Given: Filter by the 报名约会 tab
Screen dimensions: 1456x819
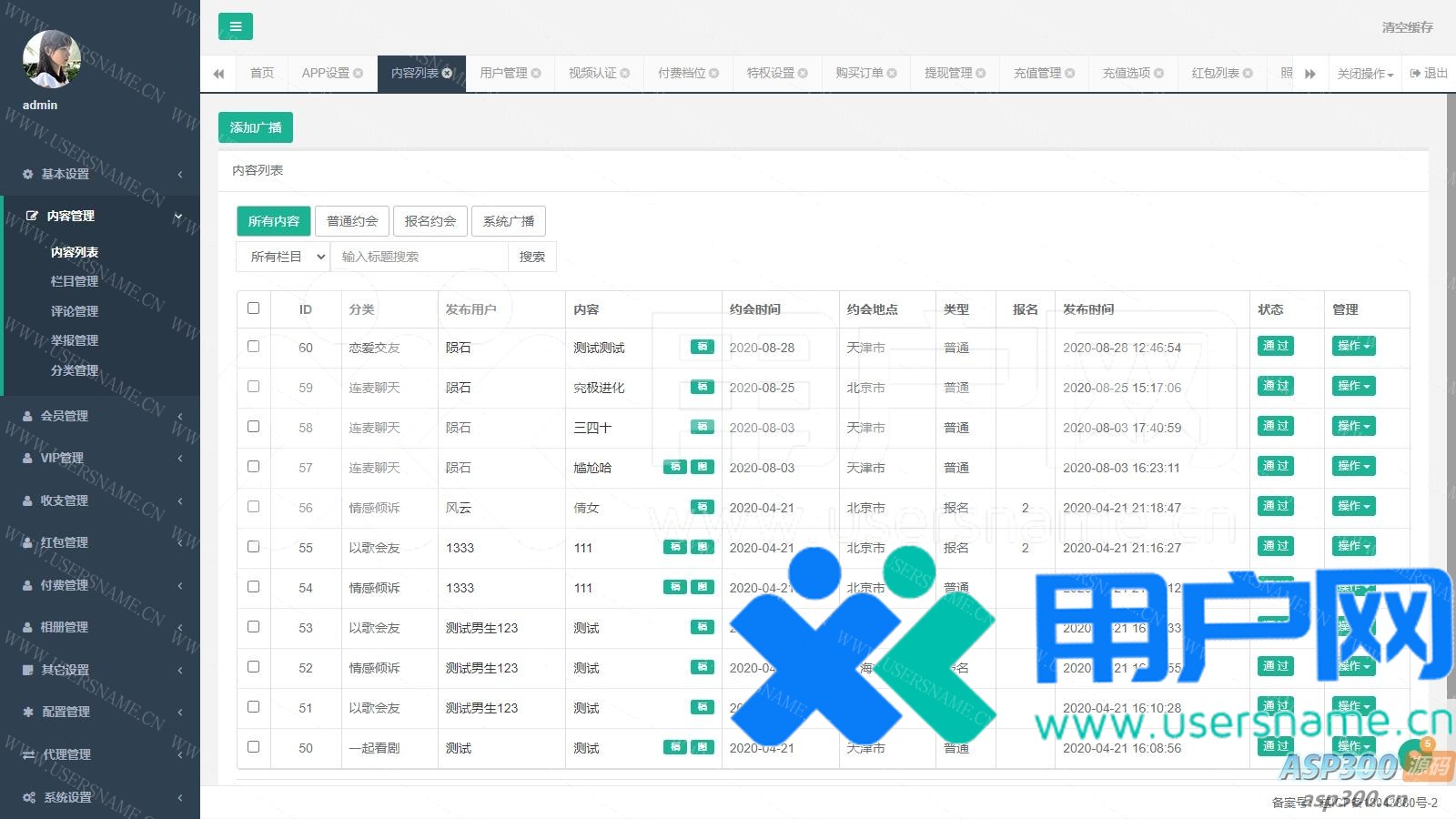Looking at the screenshot, I should point(430,221).
